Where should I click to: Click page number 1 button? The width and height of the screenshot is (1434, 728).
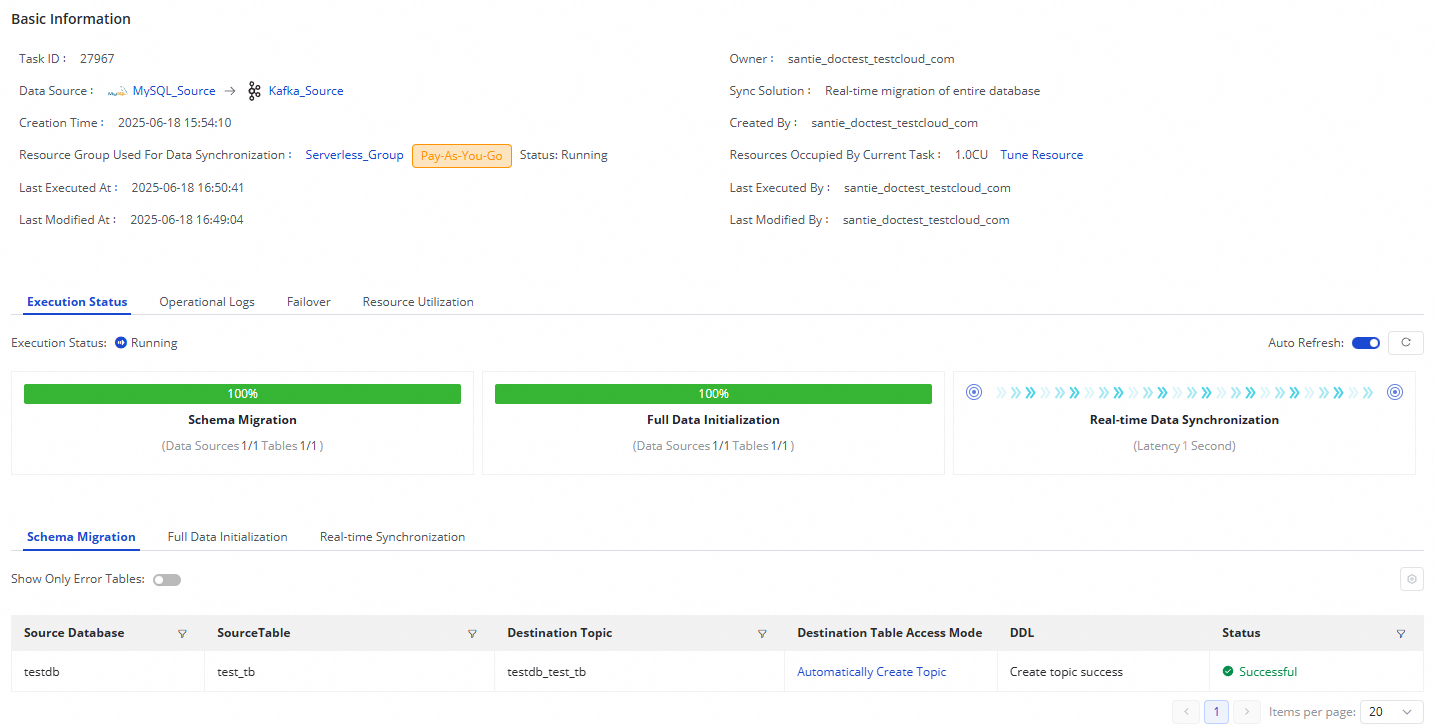tap(1216, 712)
